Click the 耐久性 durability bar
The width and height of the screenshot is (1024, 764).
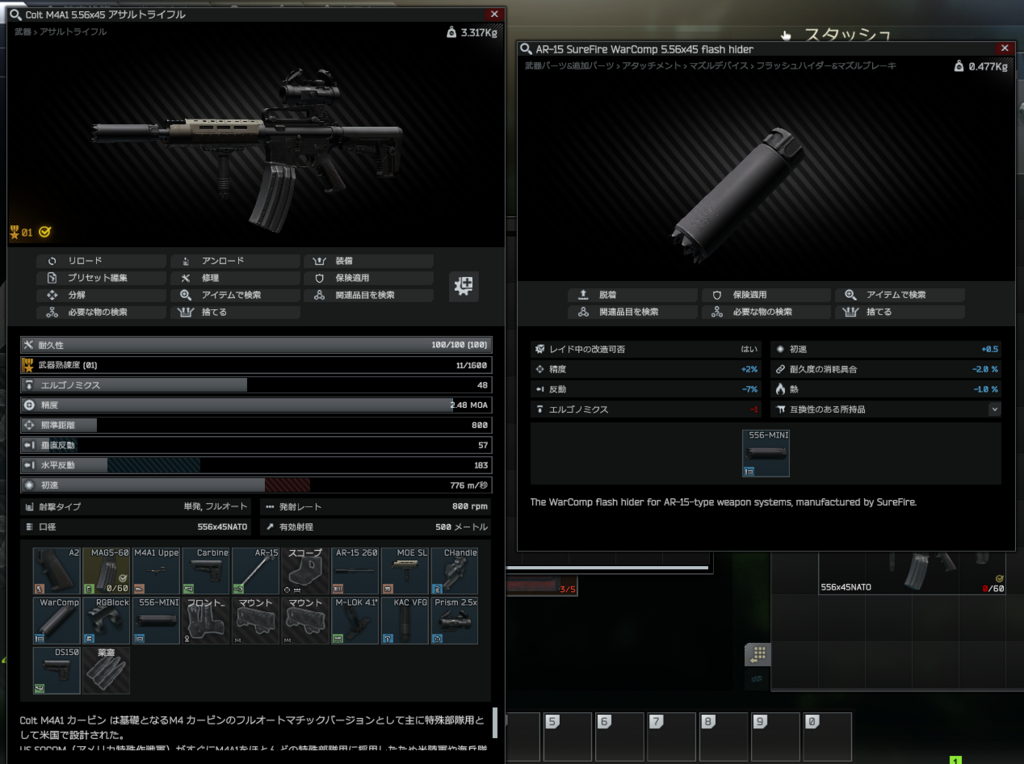(x=256, y=344)
